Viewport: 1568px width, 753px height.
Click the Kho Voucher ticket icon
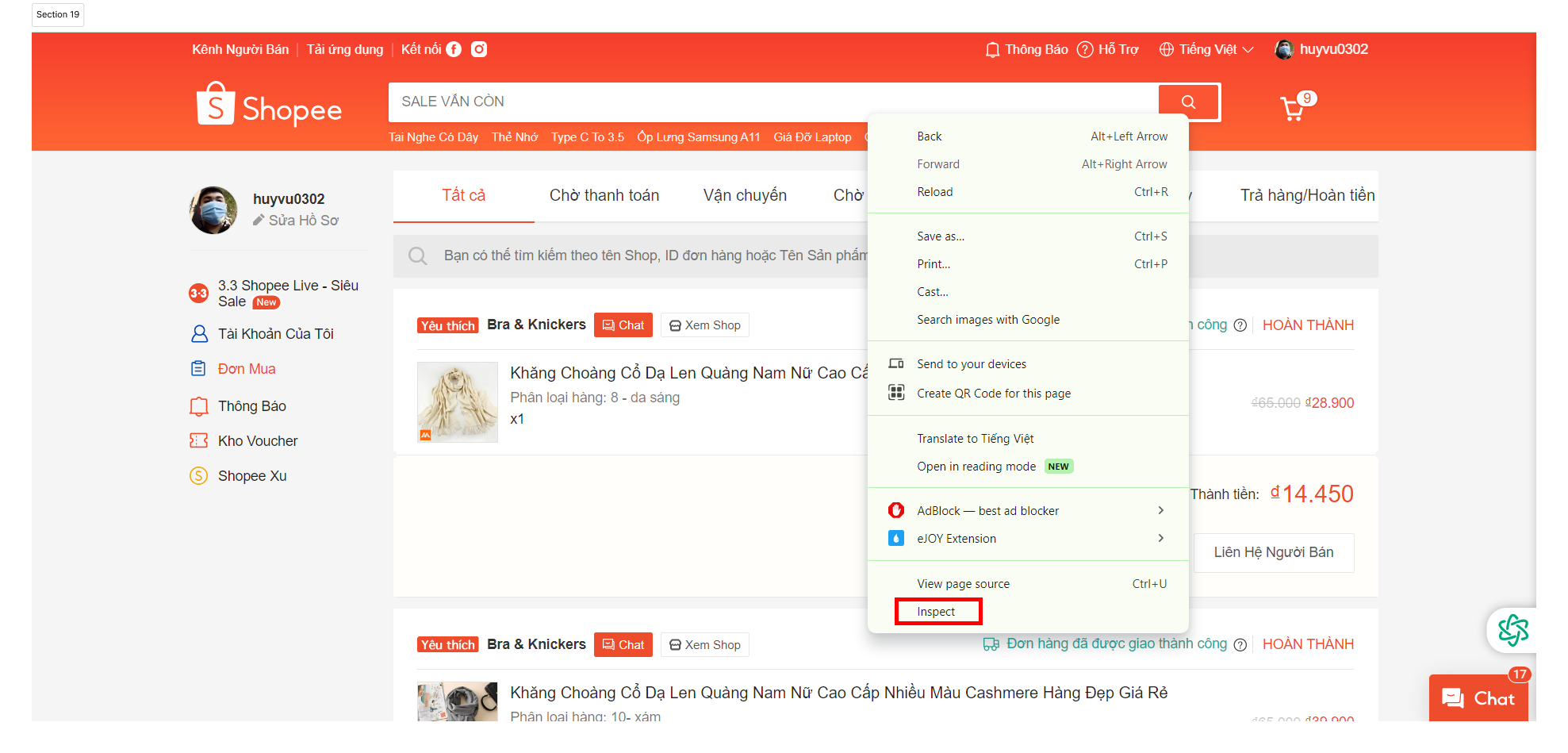pyautogui.click(x=198, y=440)
